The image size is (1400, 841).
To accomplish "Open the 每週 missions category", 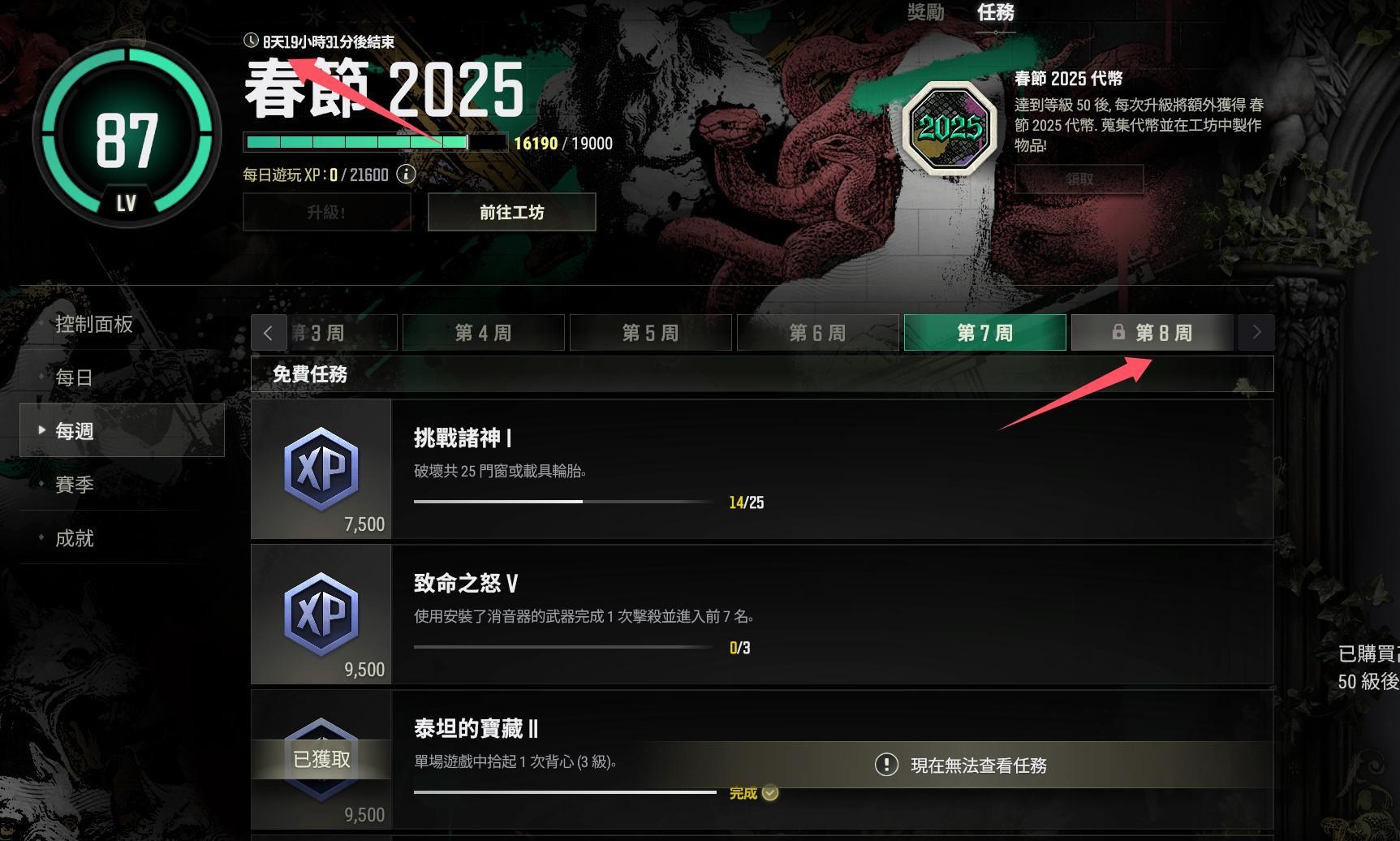I will click(122, 430).
